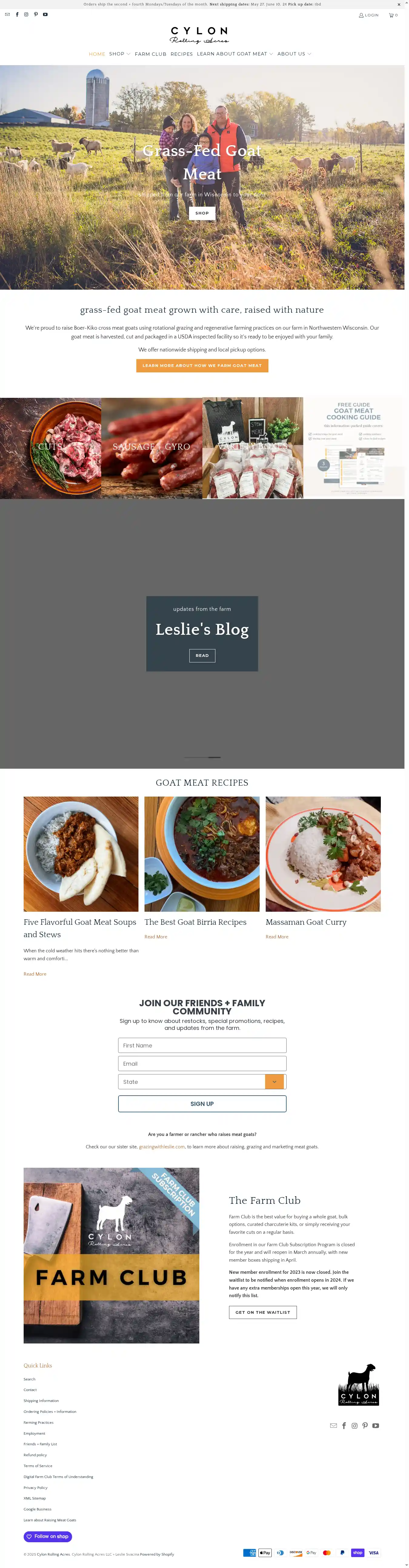Screen dimensions: 409x1568
Task: Go to the Recipes menu item
Action: pyautogui.click(x=181, y=54)
